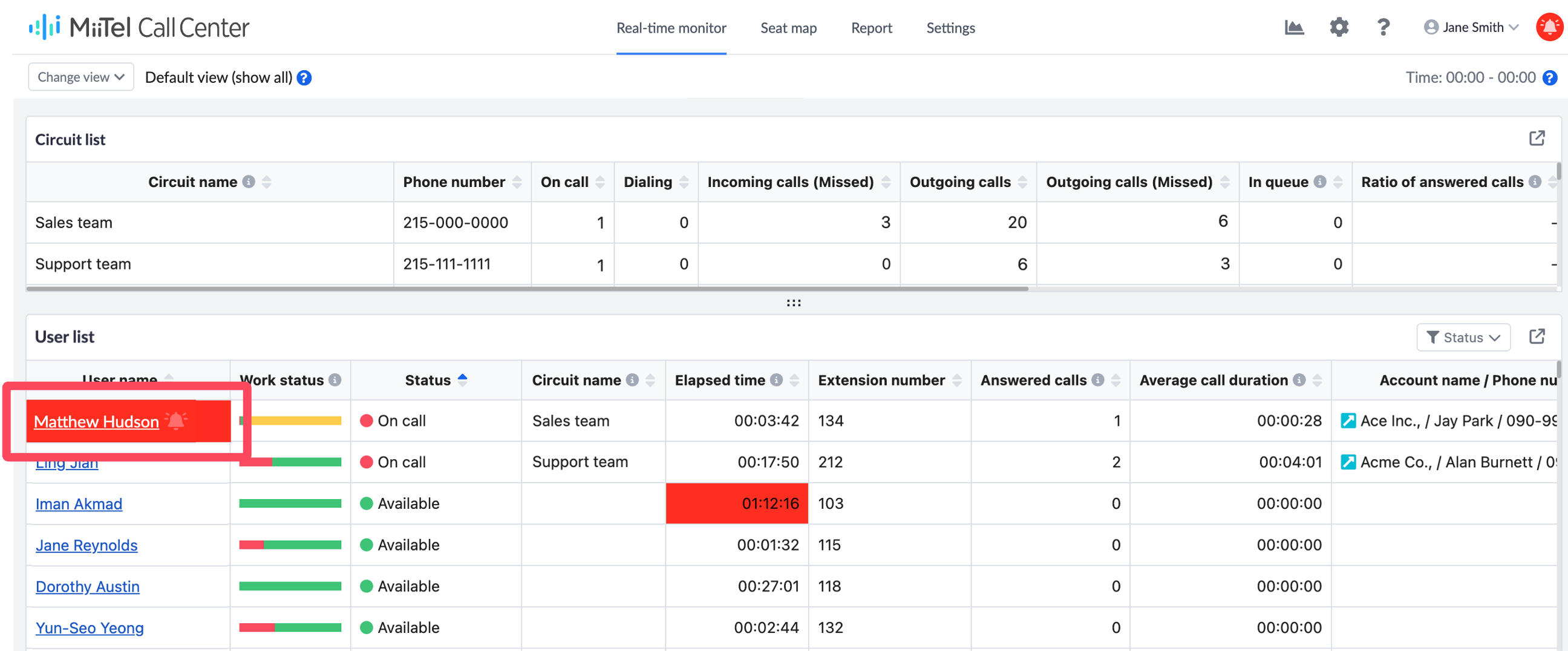Click phone number 215-000-0000

[x=456, y=223]
